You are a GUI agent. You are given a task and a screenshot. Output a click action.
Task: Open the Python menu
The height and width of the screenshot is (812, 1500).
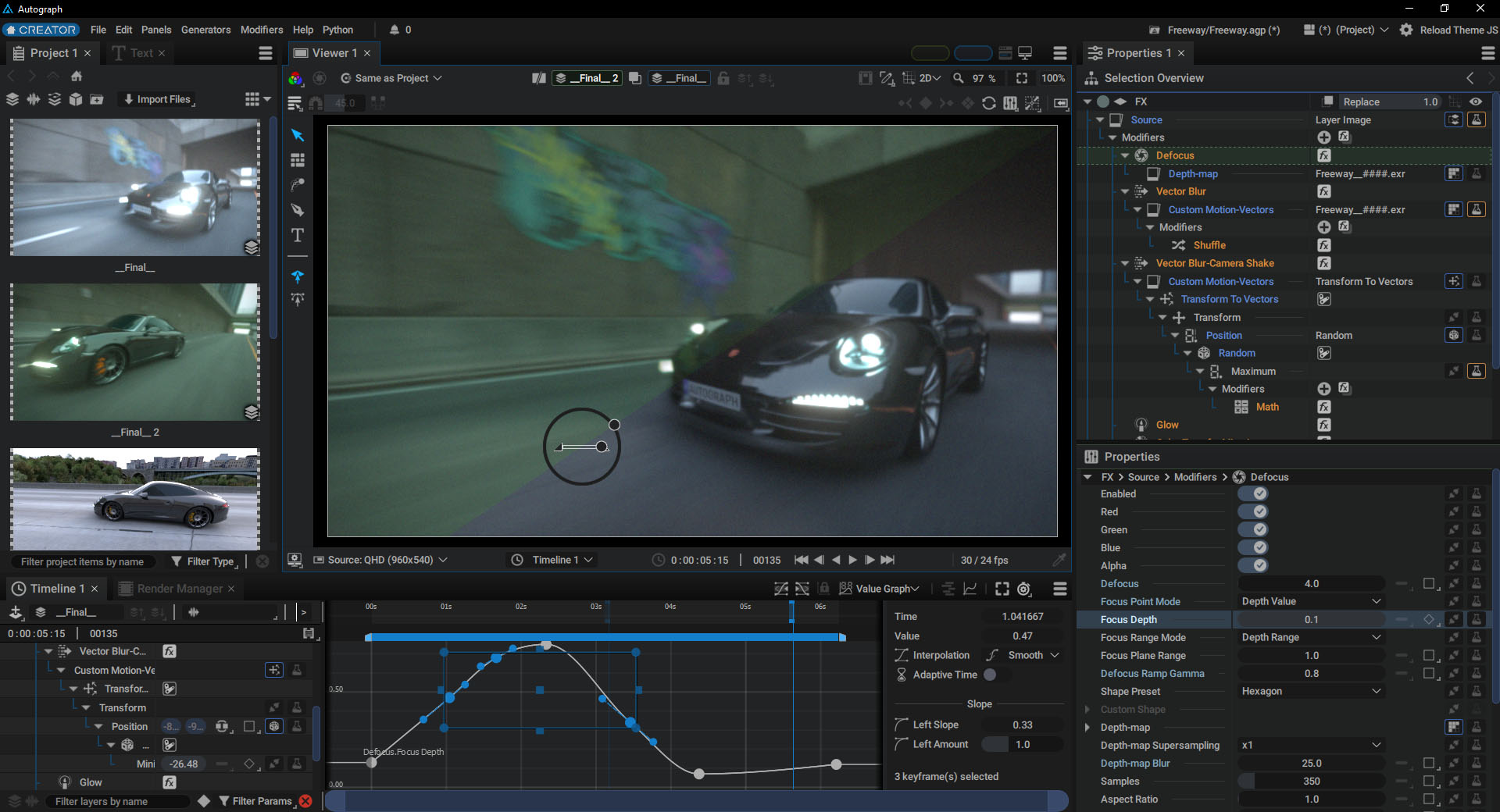pos(337,30)
